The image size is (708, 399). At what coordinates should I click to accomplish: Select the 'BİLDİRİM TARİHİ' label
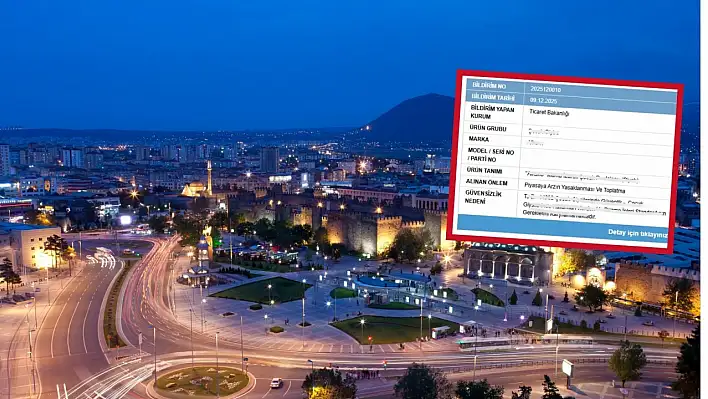coord(493,97)
